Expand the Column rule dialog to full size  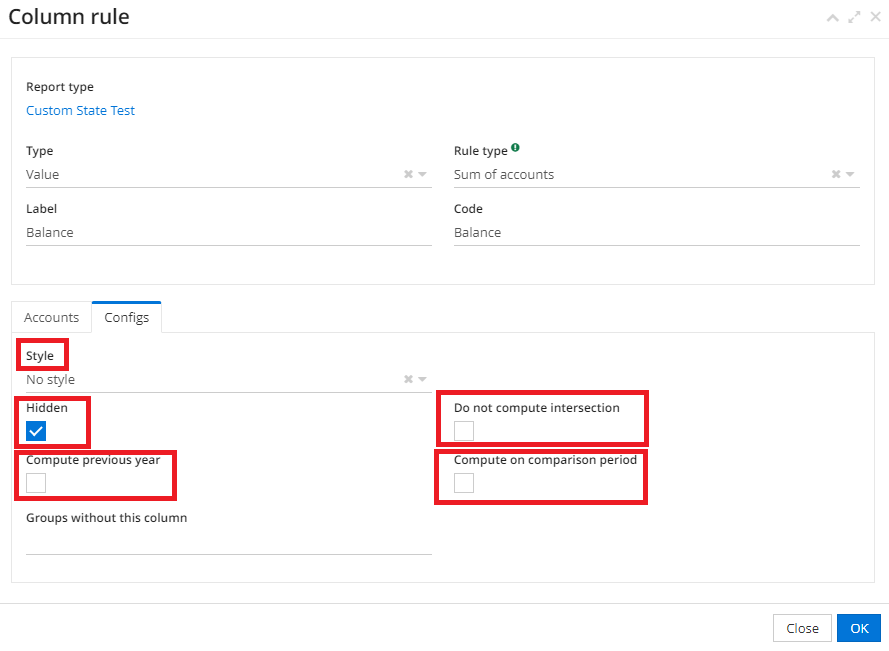(854, 18)
